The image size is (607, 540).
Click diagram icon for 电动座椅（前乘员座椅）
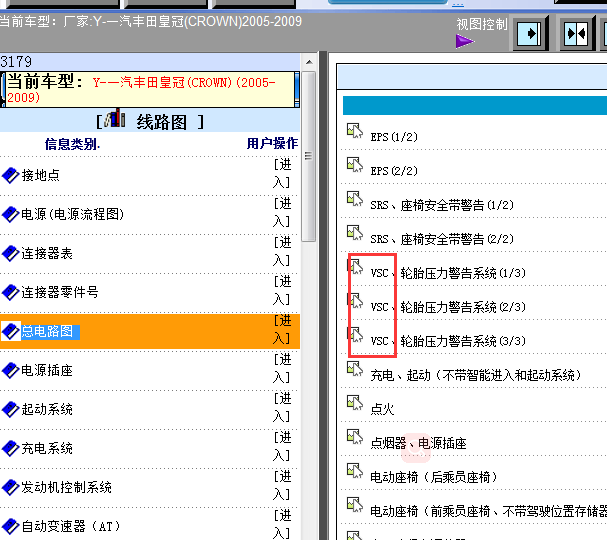[x=355, y=506]
